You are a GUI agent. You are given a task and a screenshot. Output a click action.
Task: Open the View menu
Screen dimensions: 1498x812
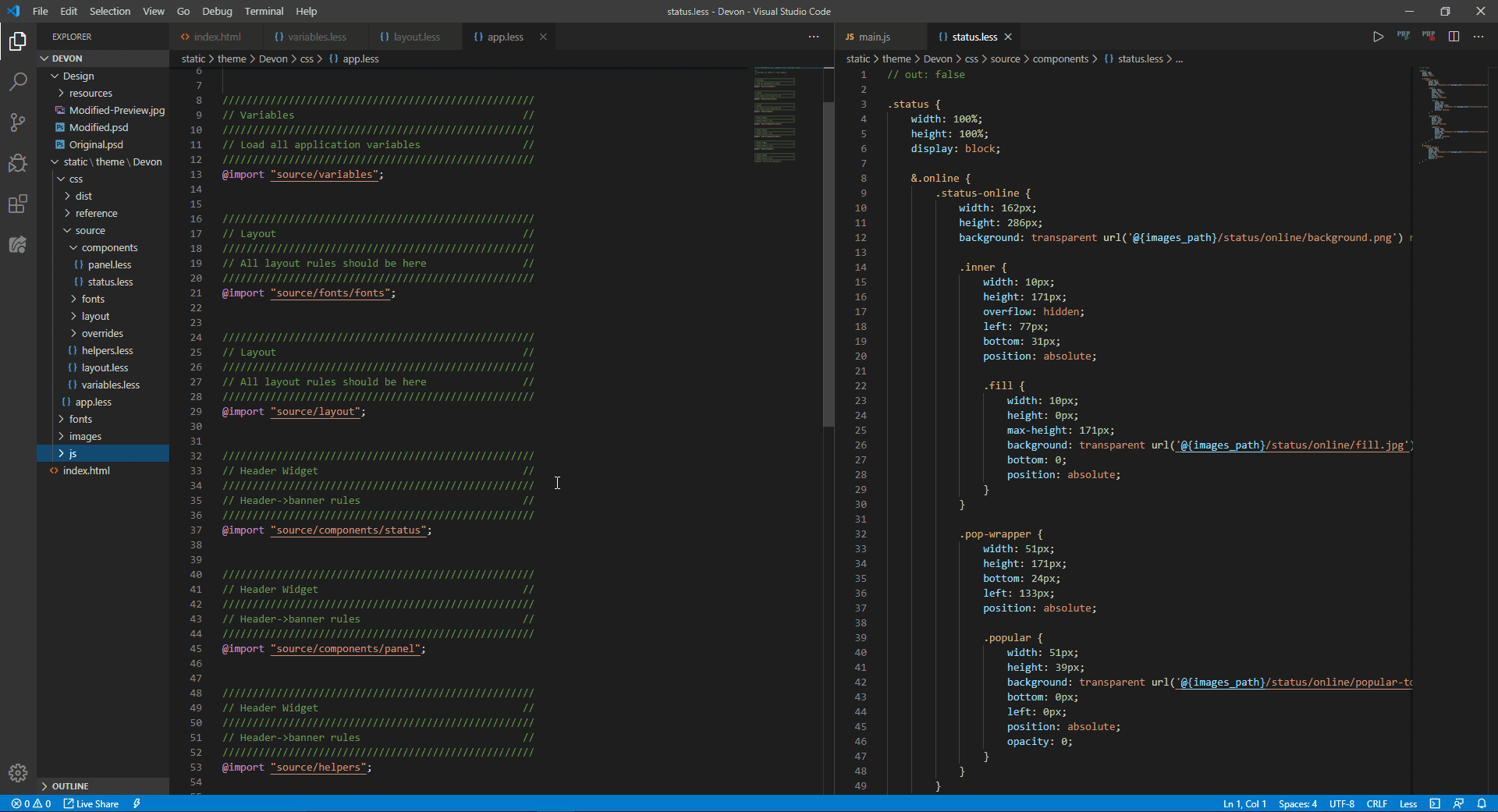pos(154,11)
